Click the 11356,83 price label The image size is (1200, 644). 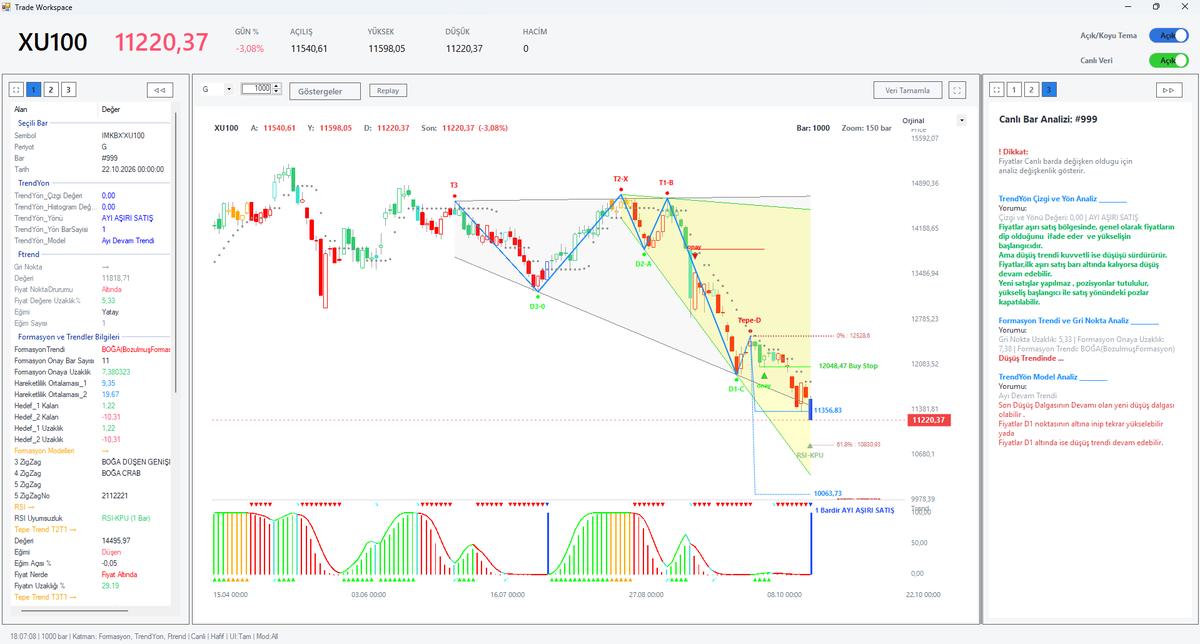[x=828, y=410]
